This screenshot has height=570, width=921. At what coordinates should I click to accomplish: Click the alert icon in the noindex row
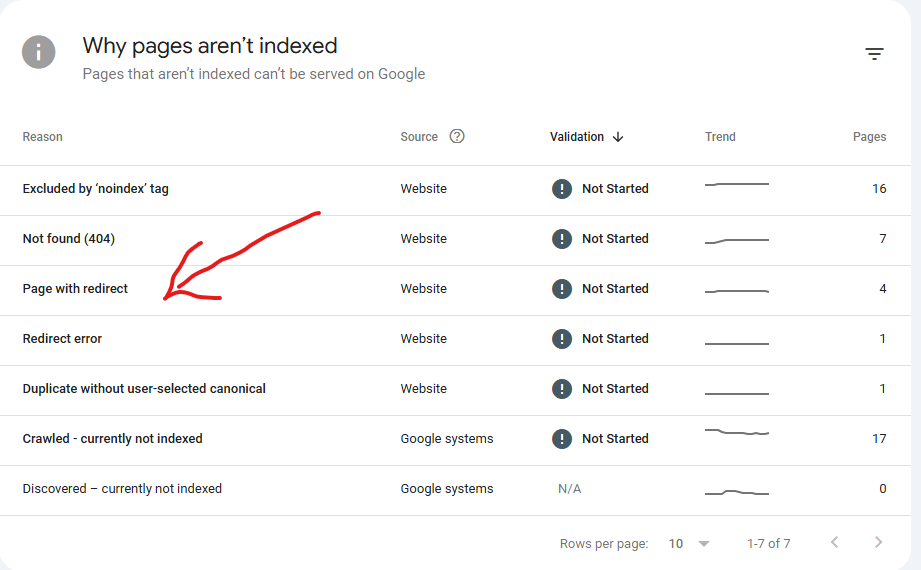[562, 189]
